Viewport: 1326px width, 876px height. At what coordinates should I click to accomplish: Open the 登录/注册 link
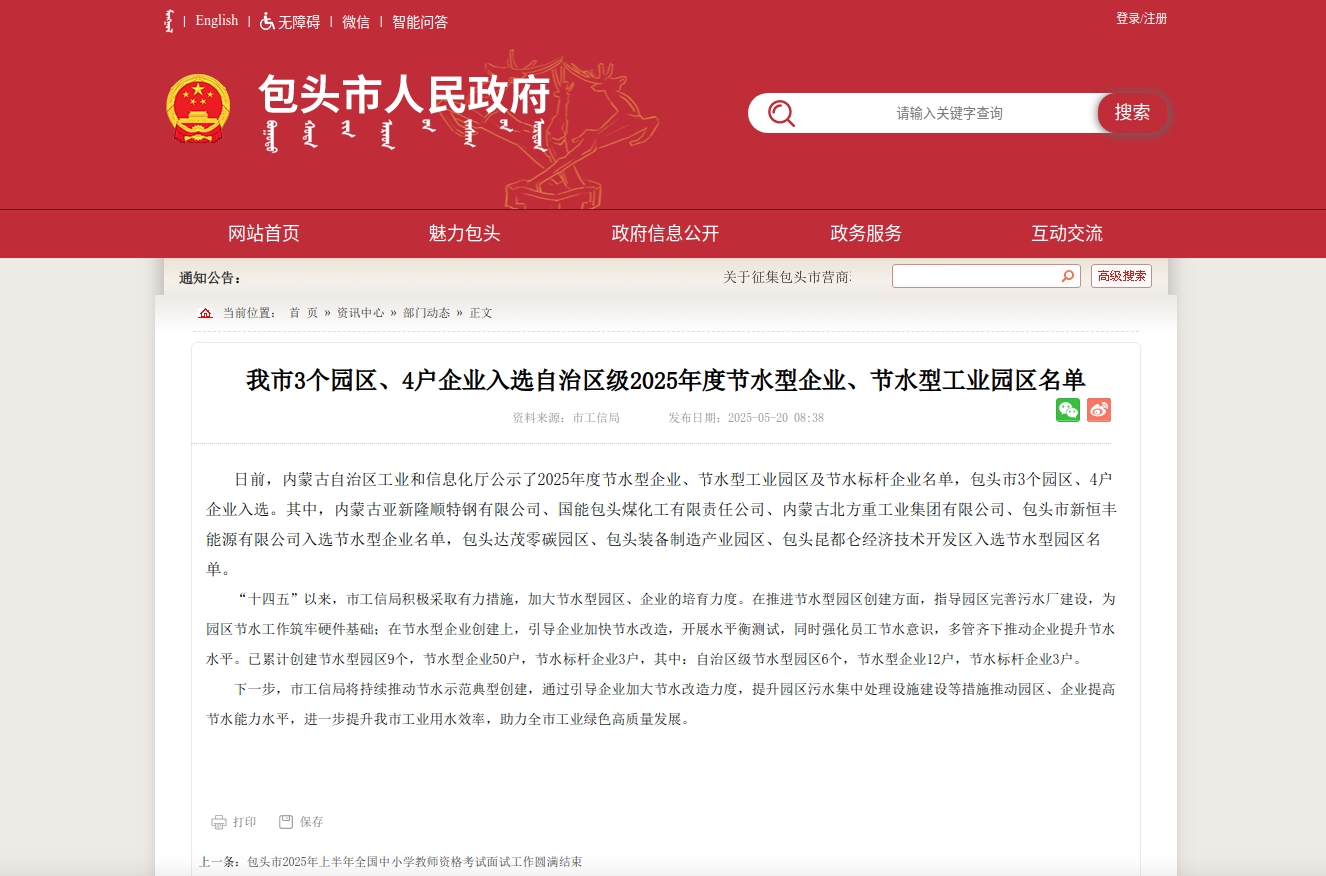[x=1141, y=19]
